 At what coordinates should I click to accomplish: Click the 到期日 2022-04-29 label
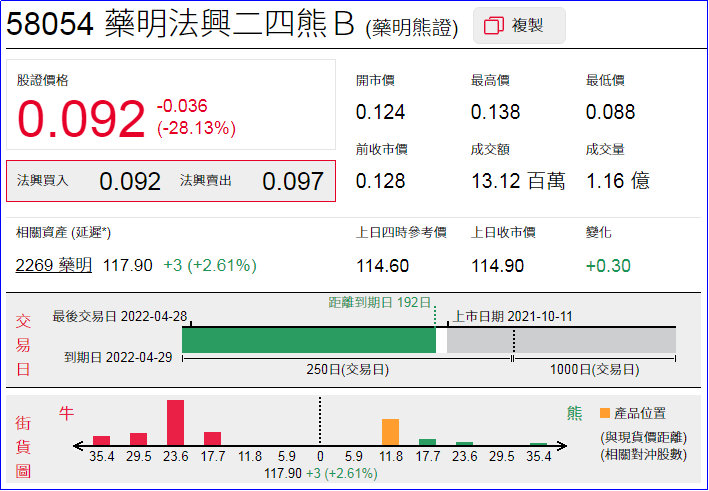coord(118,358)
